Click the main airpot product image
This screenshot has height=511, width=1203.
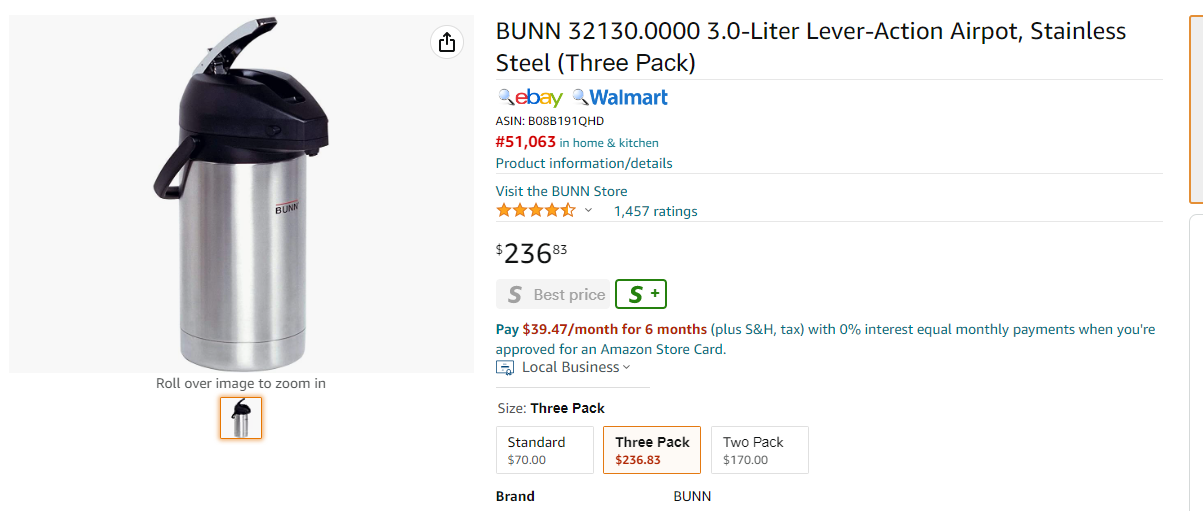(x=241, y=194)
